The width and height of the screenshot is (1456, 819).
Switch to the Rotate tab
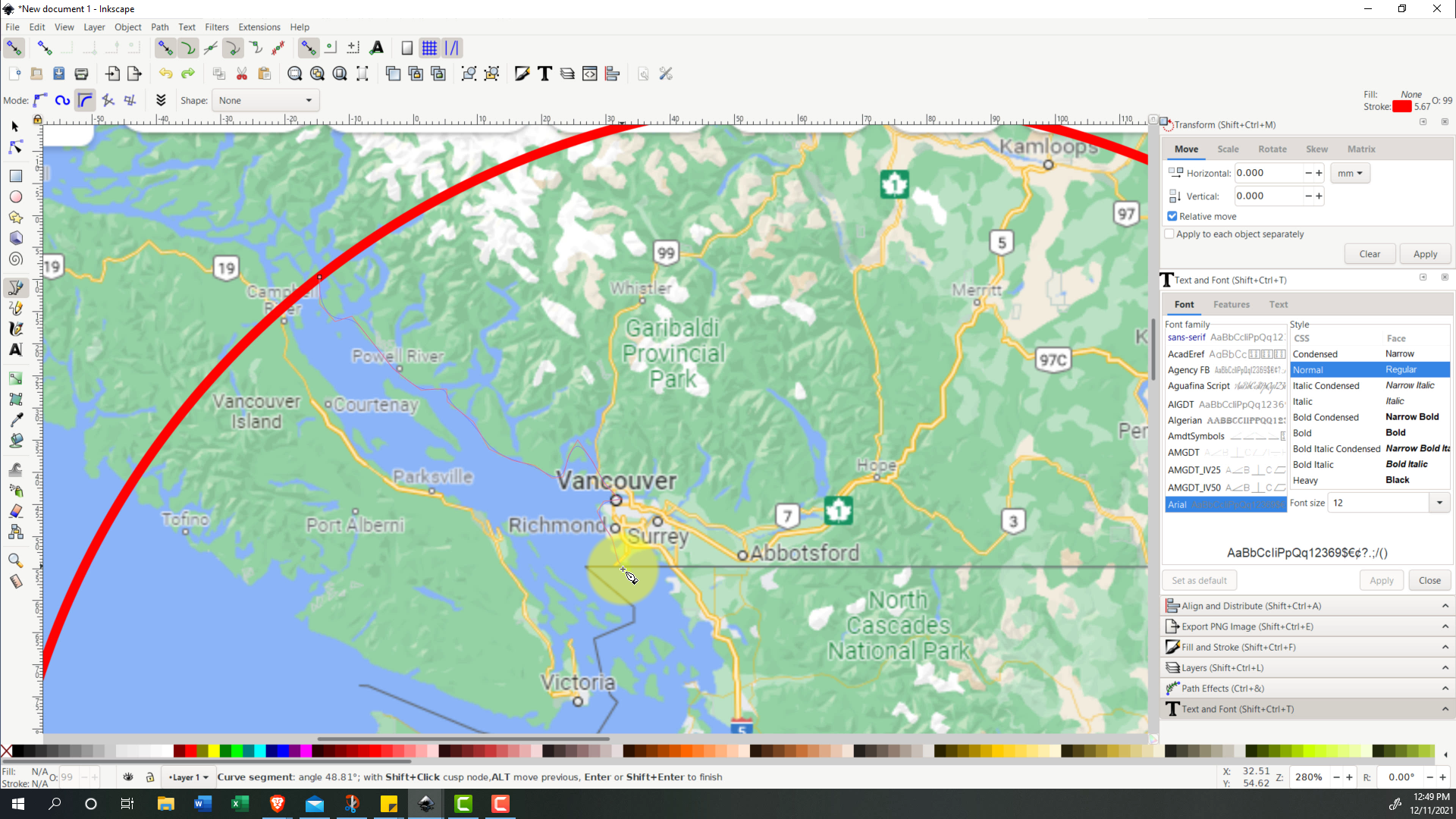[x=1272, y=149]
